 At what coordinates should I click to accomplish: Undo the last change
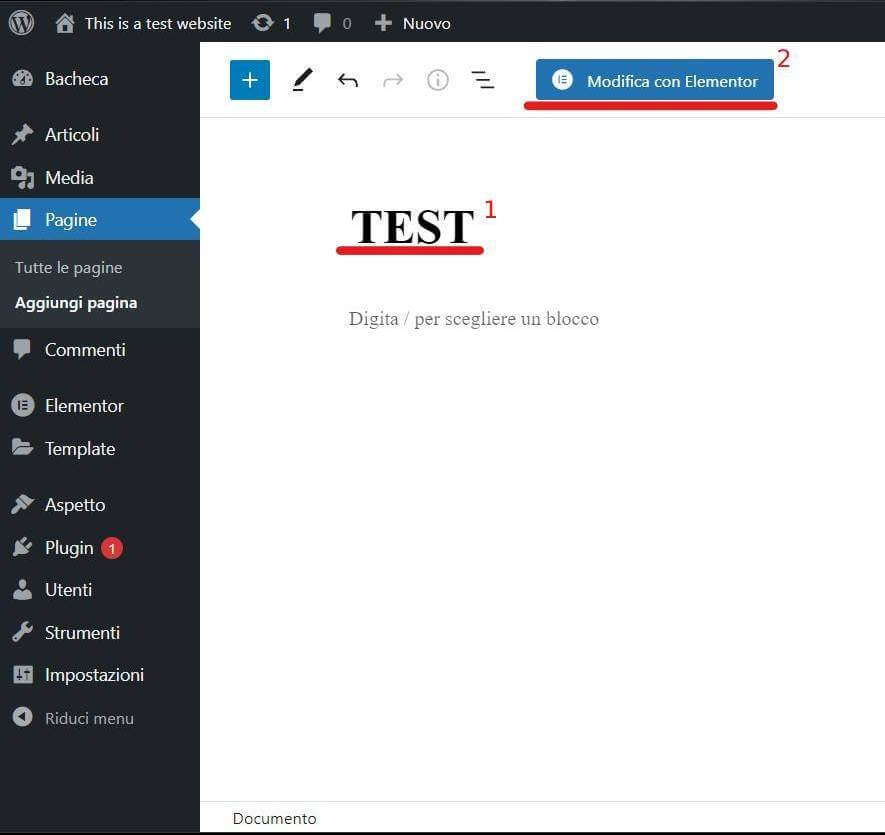[347, 80]
